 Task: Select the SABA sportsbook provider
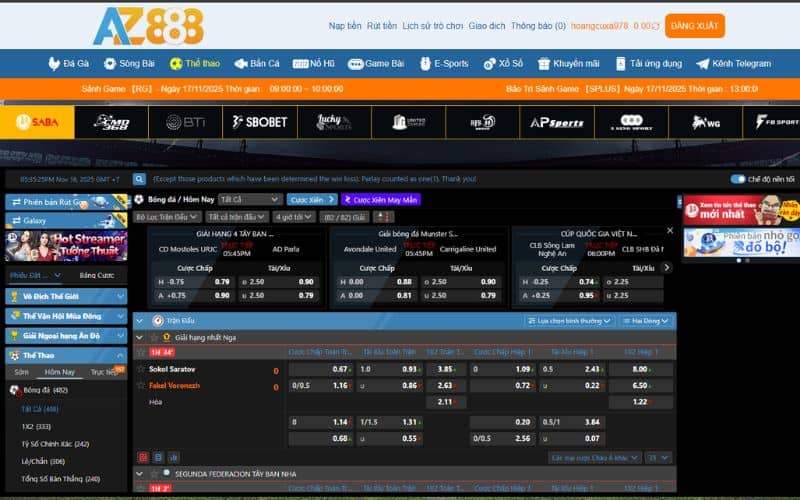[x=37, y=122]
